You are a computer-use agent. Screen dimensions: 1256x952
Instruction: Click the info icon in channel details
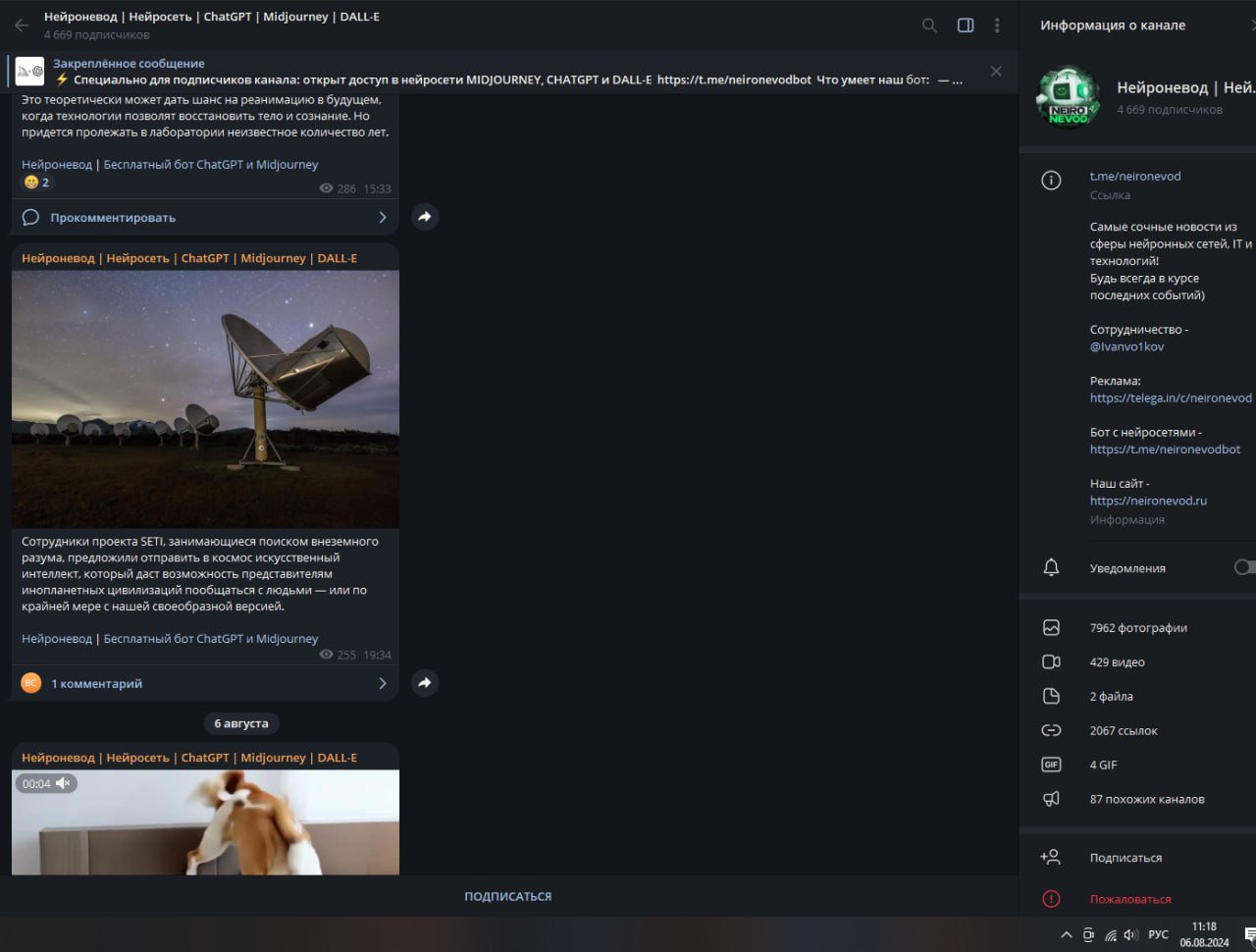pyautogui.click(x=1051, y=181)
